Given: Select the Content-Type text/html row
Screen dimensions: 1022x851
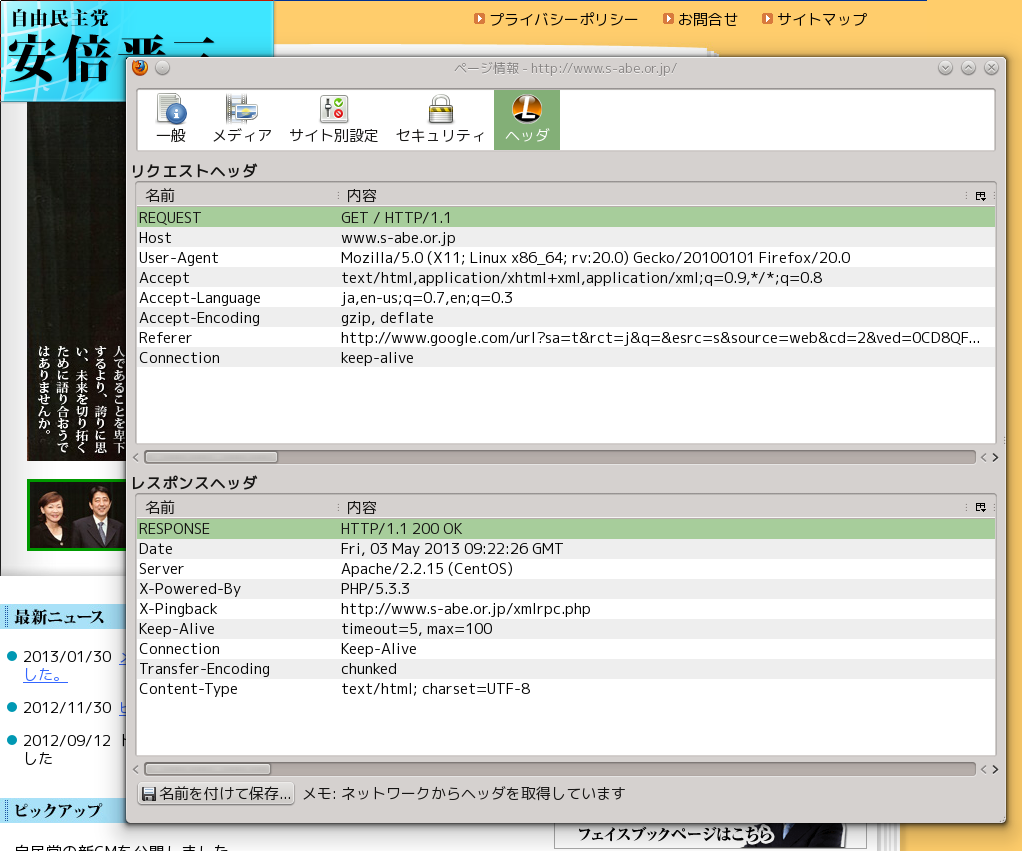Looking at the screenshot, I should click(566, 689).
